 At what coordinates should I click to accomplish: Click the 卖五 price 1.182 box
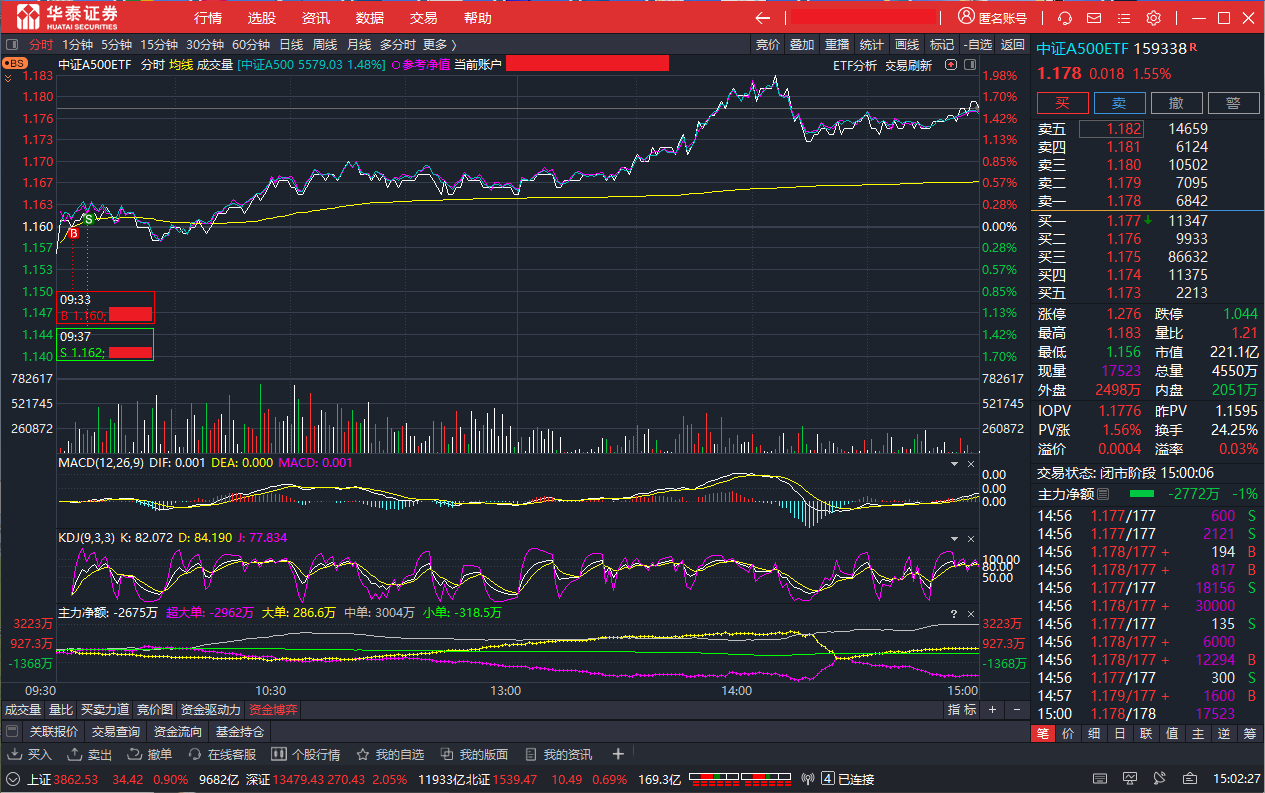[x=1110, y=129]
